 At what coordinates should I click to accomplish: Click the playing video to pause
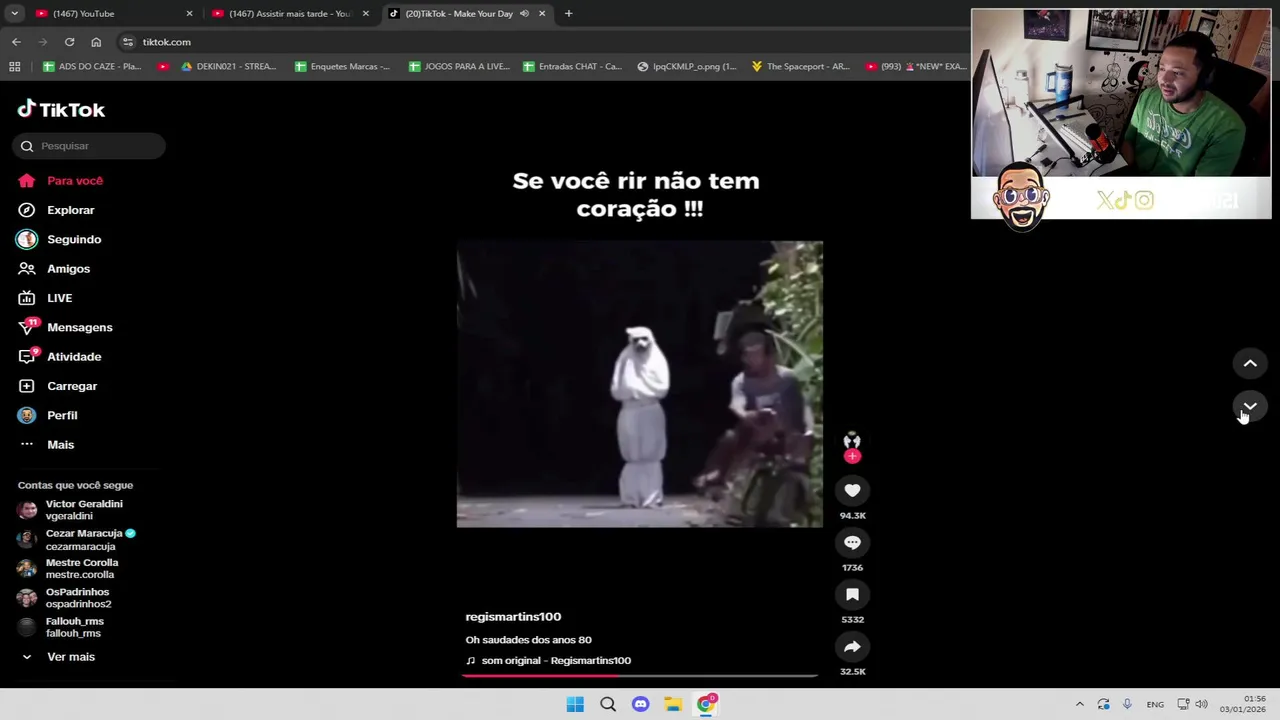[x=640, y=384]
